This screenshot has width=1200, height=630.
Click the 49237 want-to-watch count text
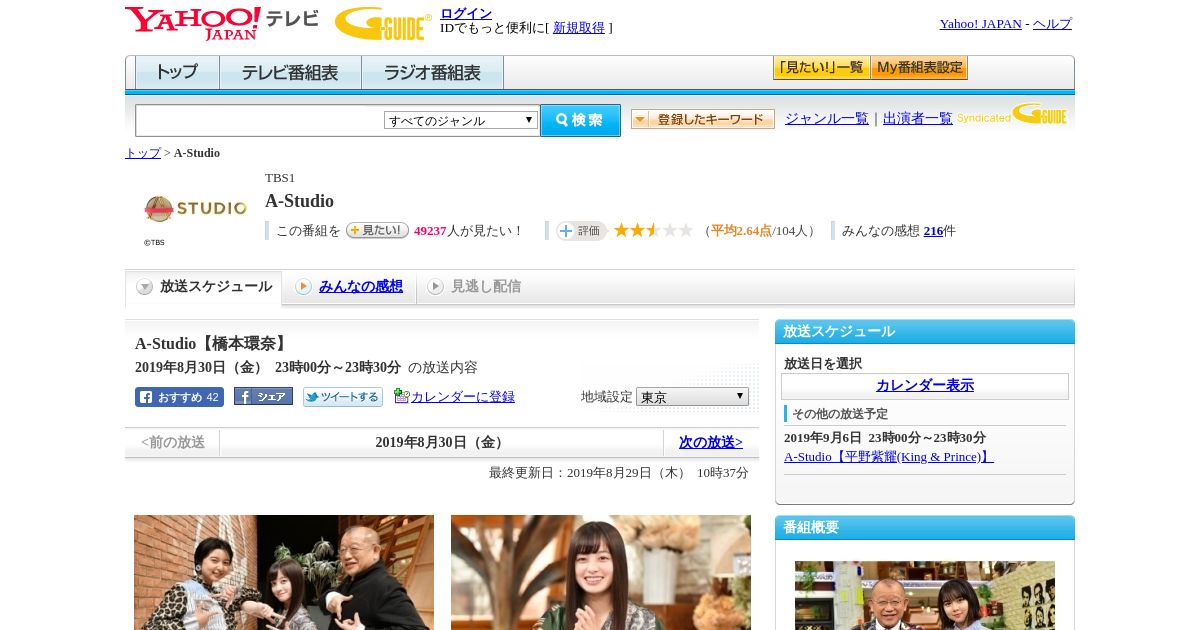pyautogui.click(x=430, y=231)
